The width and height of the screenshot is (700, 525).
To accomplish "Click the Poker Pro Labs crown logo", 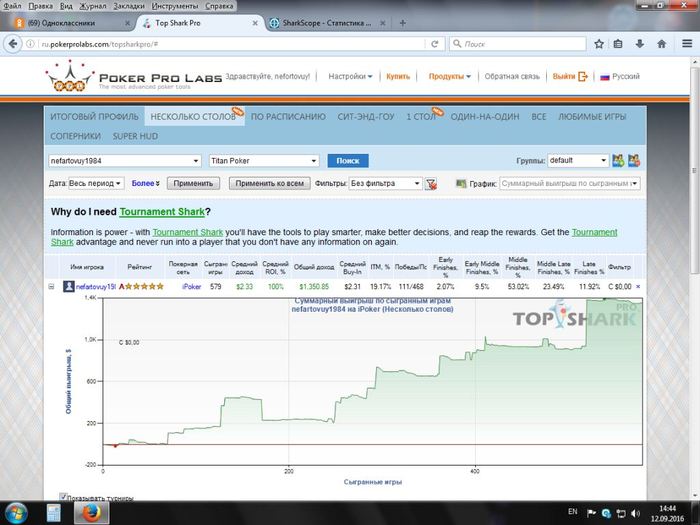I will tap(69, 77).
